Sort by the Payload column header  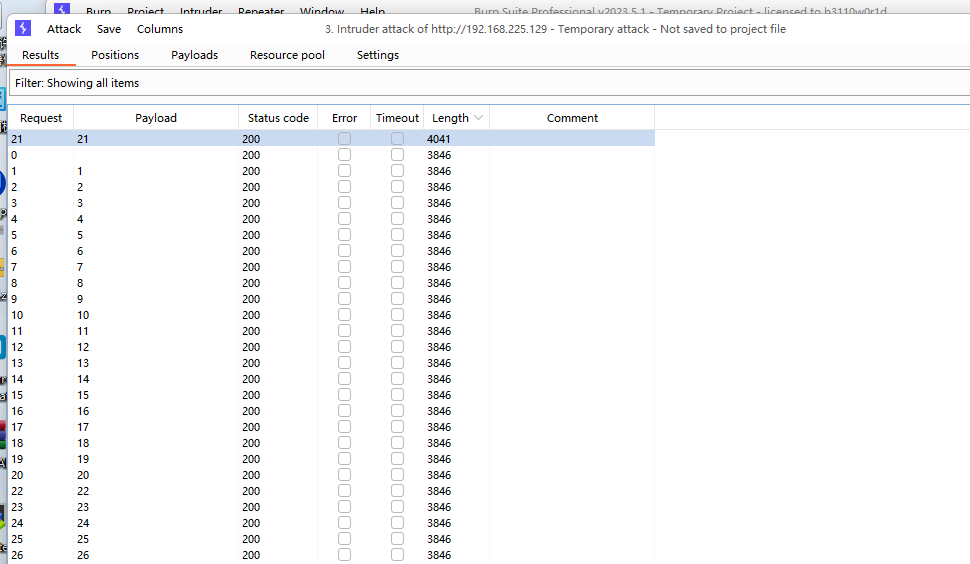(156, 118)
